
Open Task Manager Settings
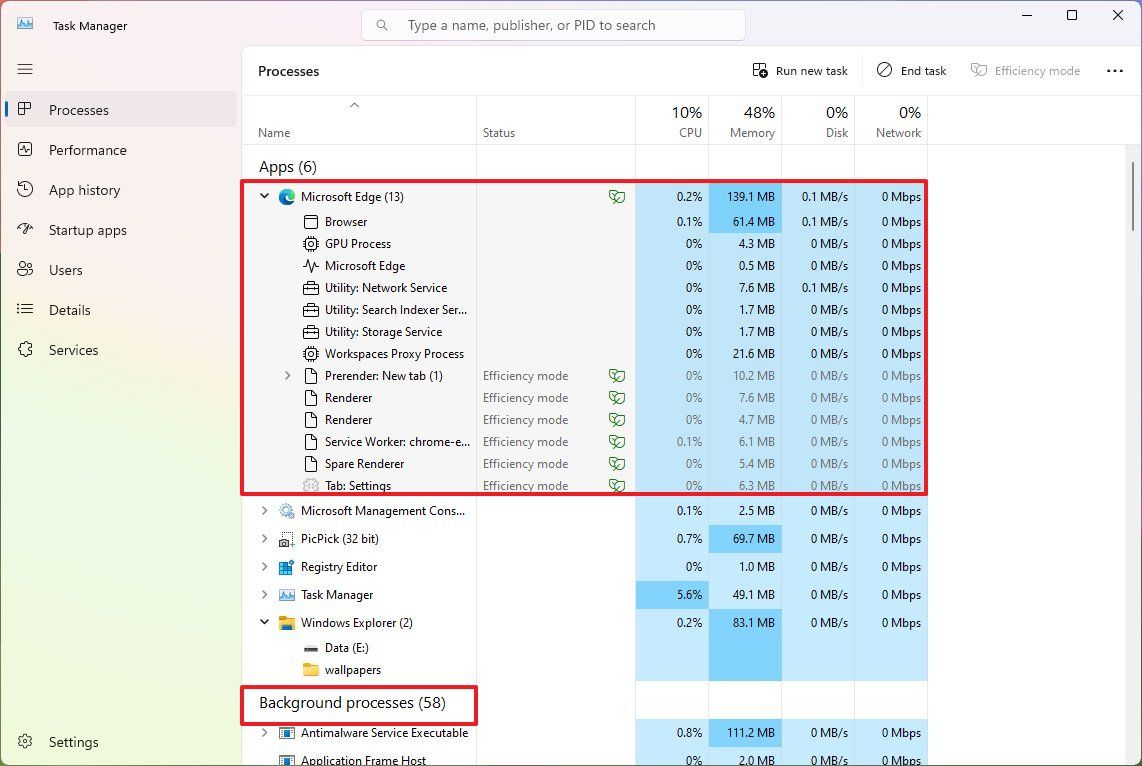[73, 741]
